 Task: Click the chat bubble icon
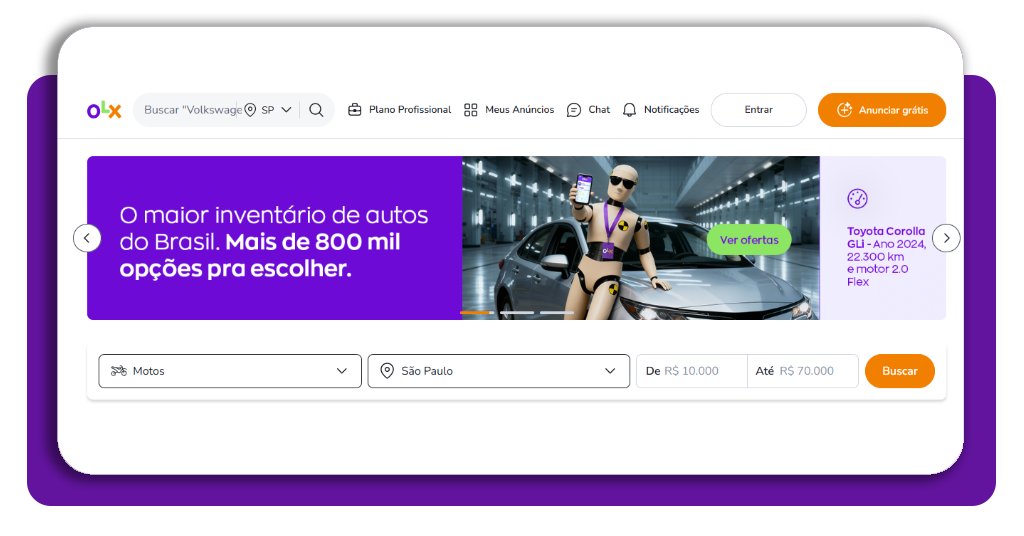[x=574, y=110]
